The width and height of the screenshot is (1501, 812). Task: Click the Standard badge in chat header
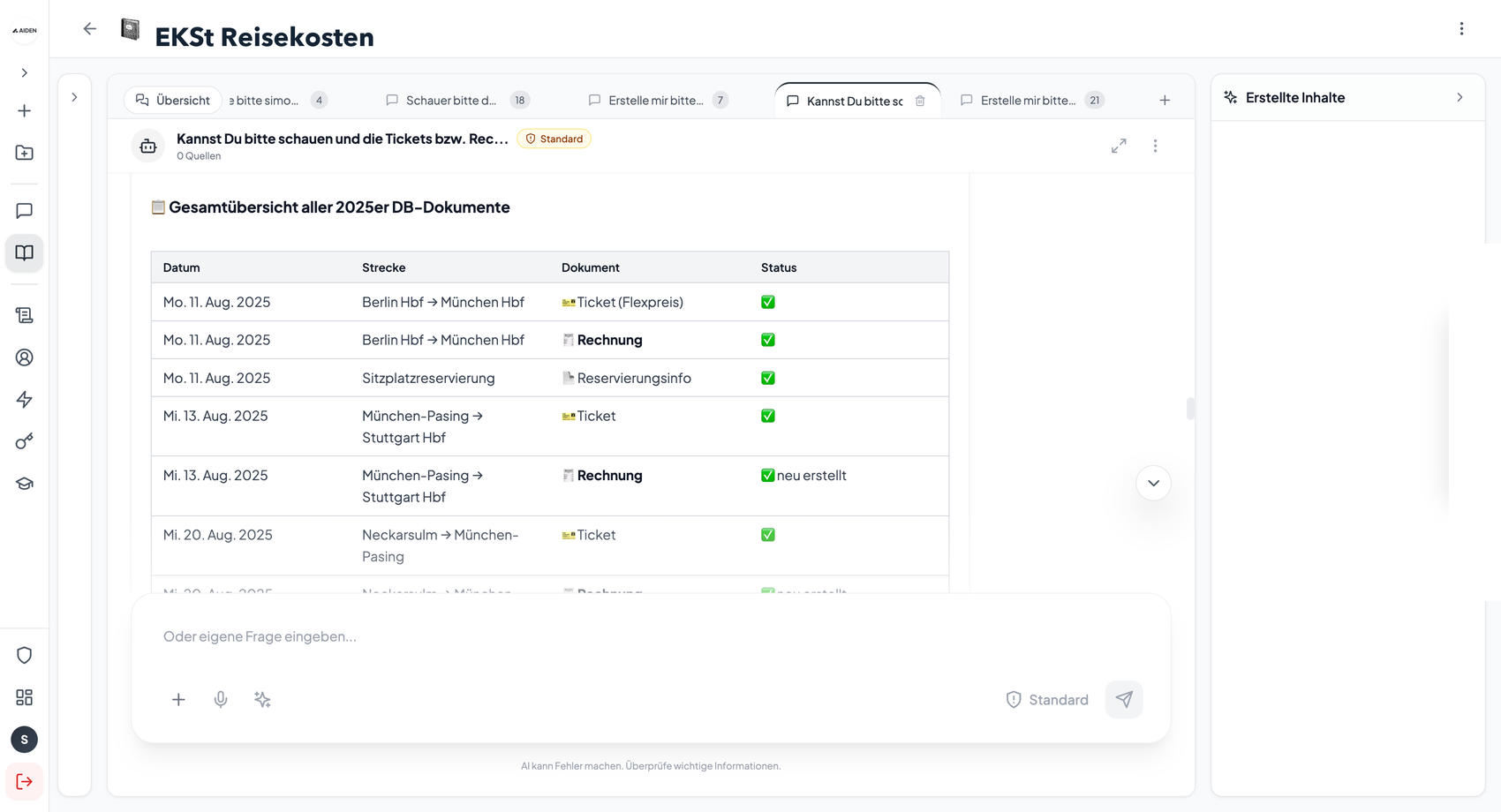click(554, 139)
